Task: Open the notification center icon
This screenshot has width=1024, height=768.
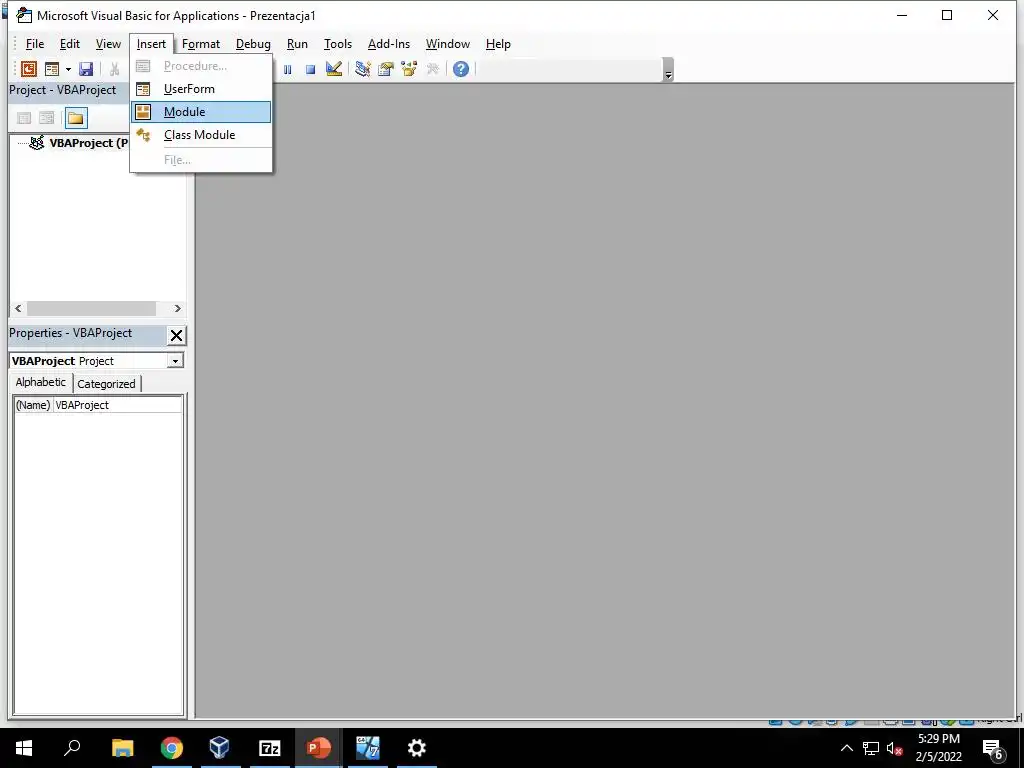Action: (993, 749)
